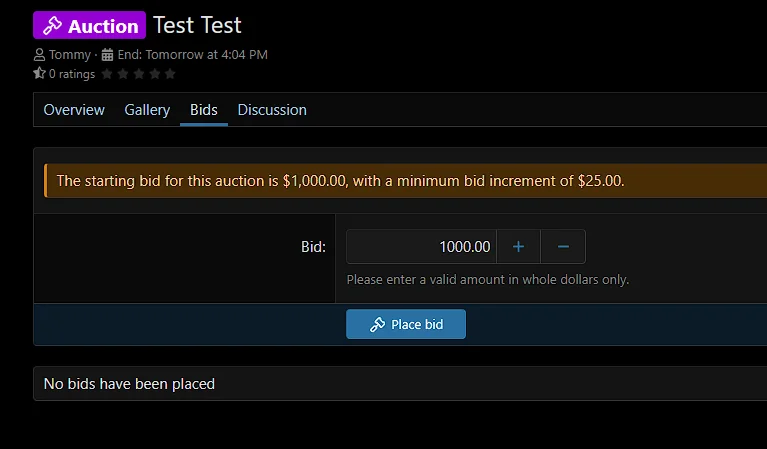Open Tommy's user profile link

[70, 54]
